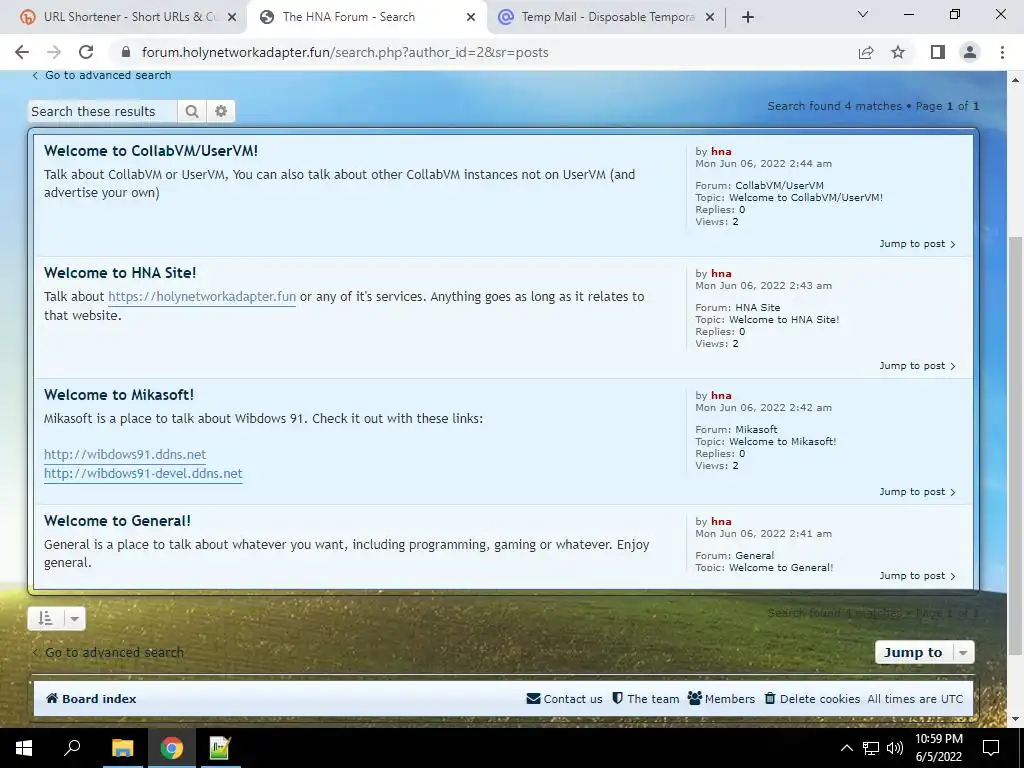Select The HNA Forum - Search tab
Image resolution: width=1024 pixels, height=768 pixels.
click(x=366, y=17)
